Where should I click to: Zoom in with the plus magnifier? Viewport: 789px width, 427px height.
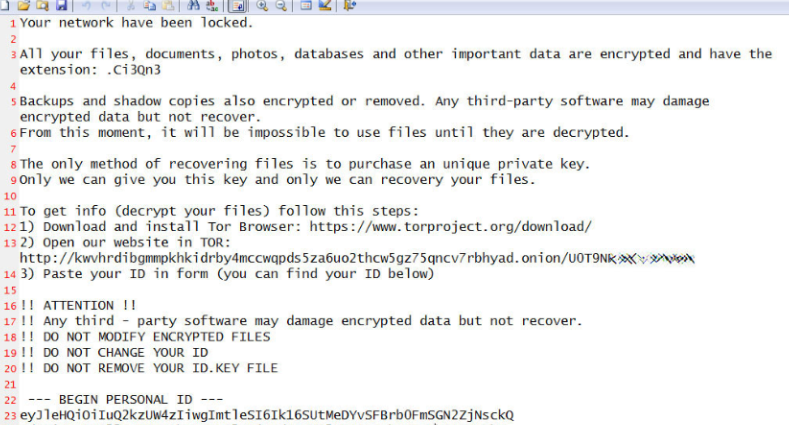coord(262,5)
